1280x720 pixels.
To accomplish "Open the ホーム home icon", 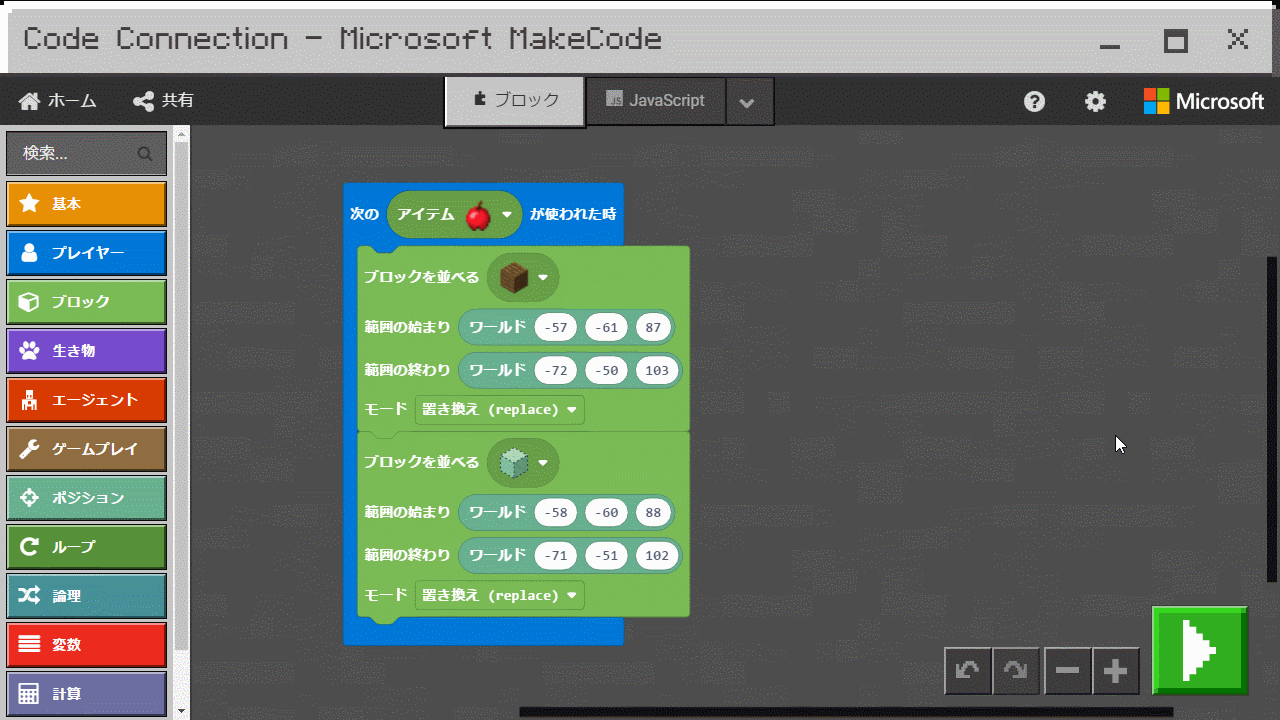I will pos(29,101).
